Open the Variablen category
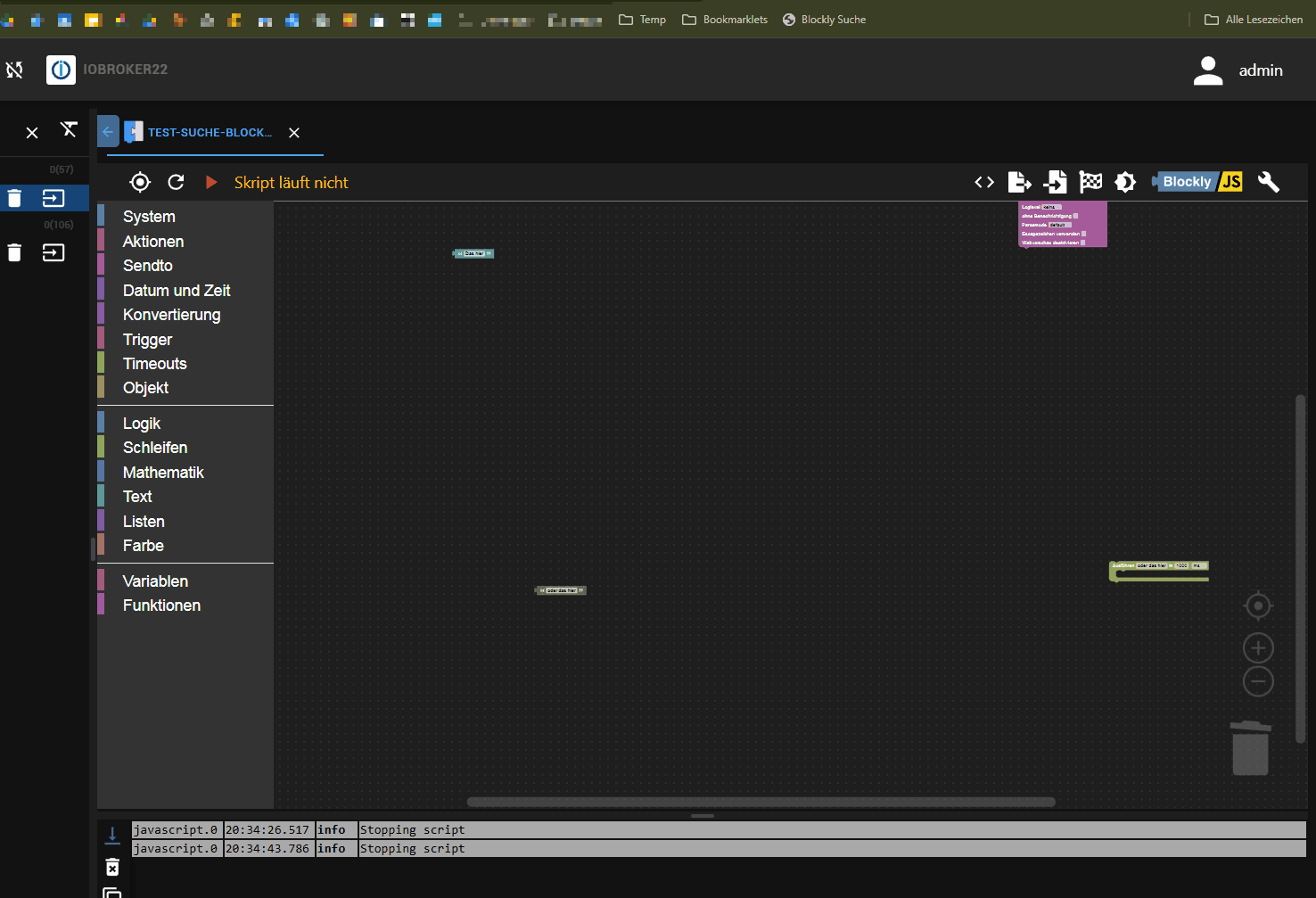 (185, 581)
